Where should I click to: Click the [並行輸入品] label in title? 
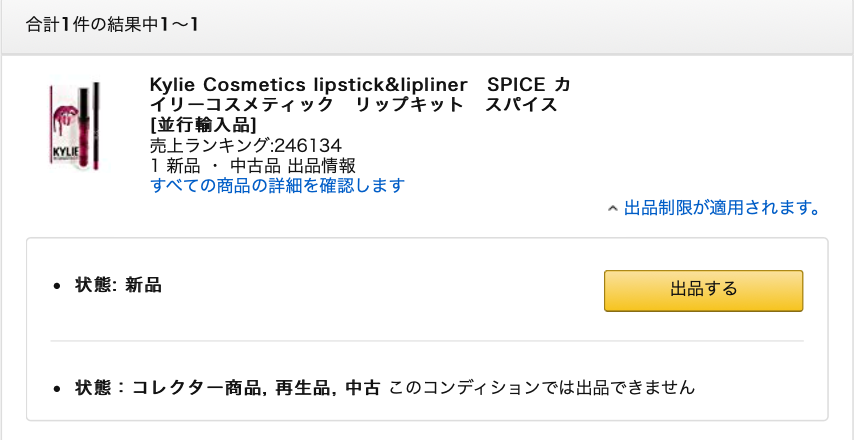[x=203, y=125]
